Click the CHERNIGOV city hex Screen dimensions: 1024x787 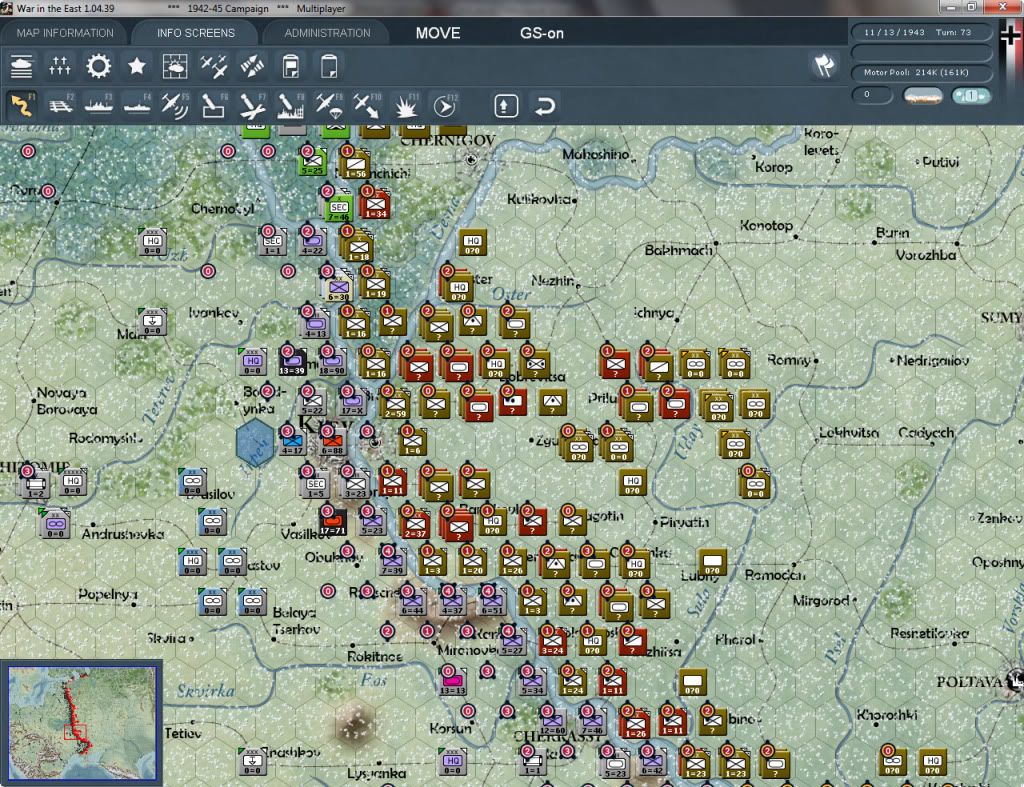pyautogui.click(x=472, y=159)
